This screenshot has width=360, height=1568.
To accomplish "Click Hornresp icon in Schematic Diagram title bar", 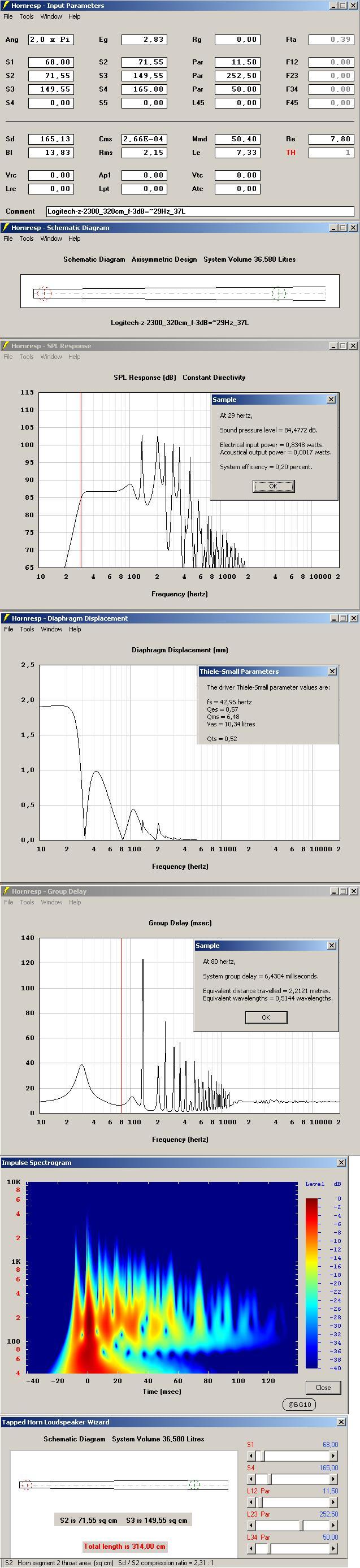I will click(6, 228).
